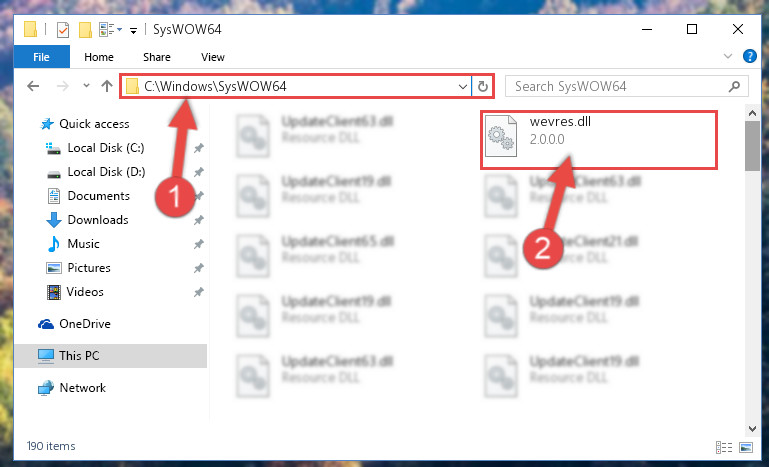Open the Share ribbon tab
Viewport: 769px width, 467px height.
point(157,57)
